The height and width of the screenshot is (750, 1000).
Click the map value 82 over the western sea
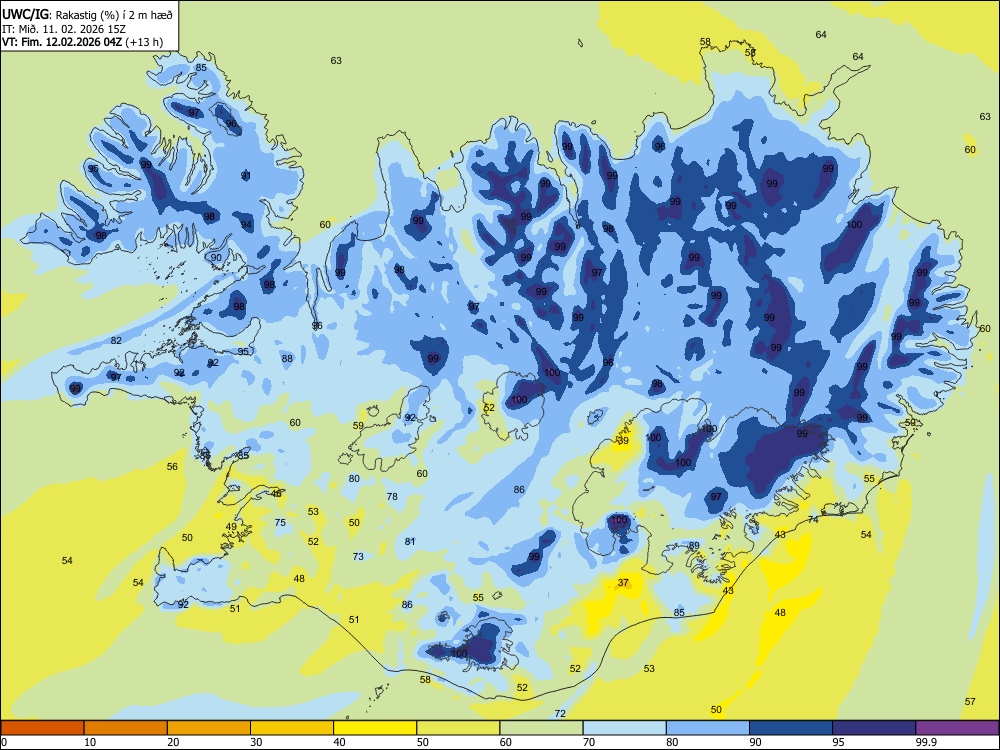pos(116,341)
